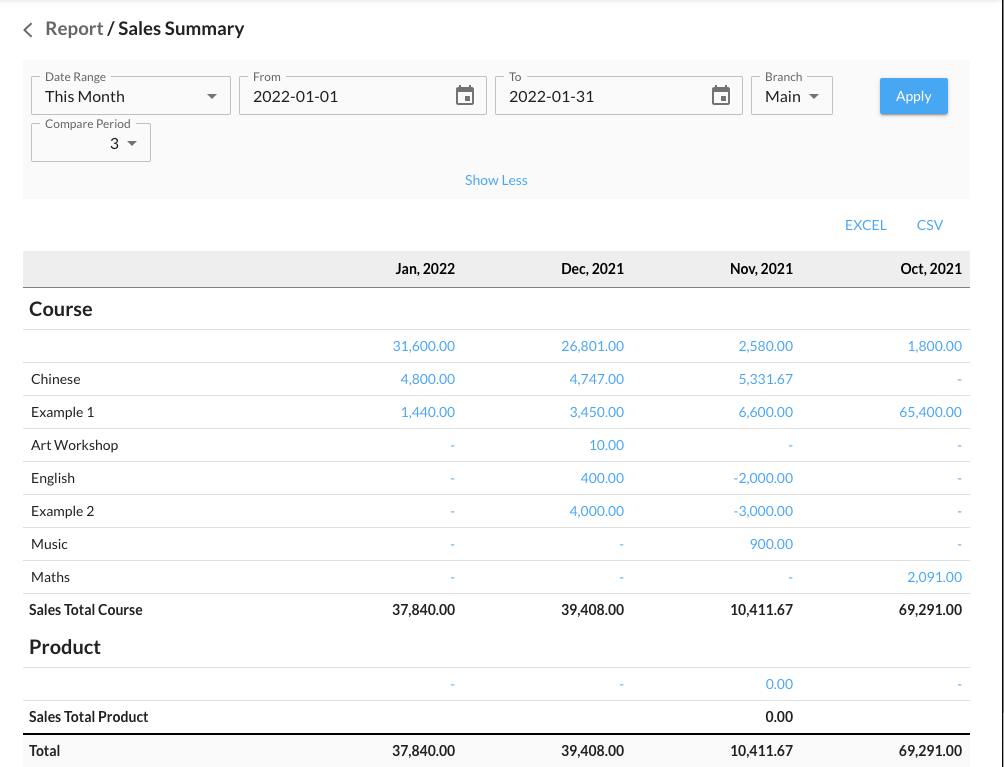Screen dimensions: 1004x767
Task: Click Example 1 value 65,400.00 for Oct
Action: [930, 412]
